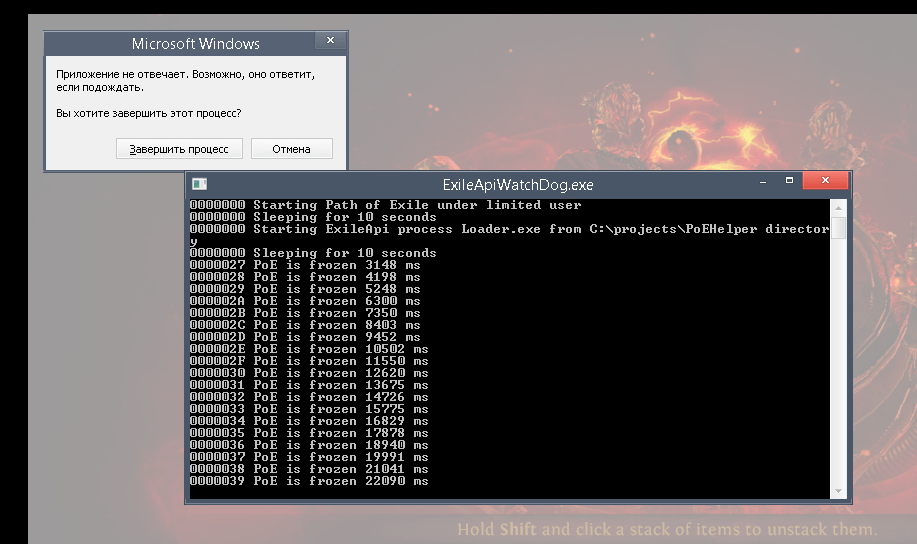Click the console scrollbar up arrow
The width and height of the screenshot is (917, 544).
click(839, 206)
